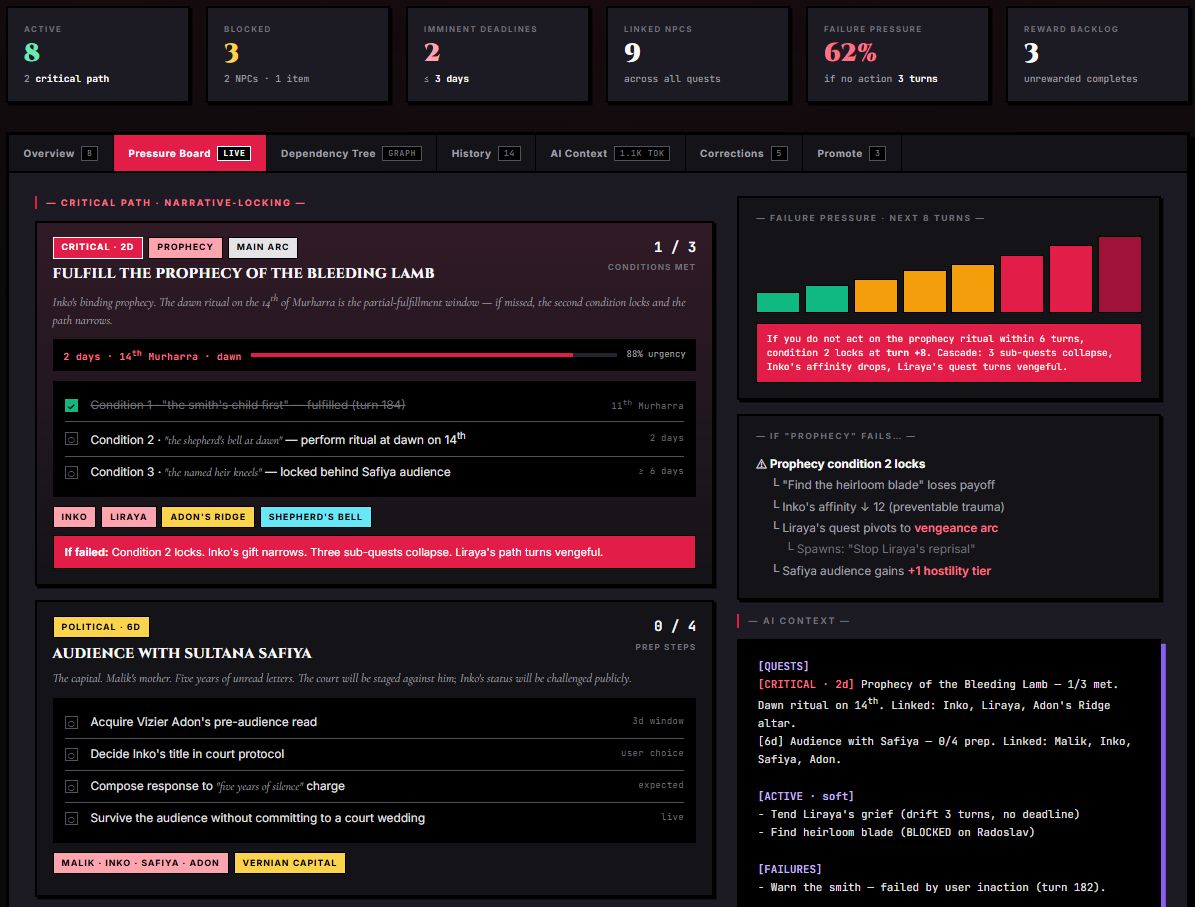Select the MALIK · INKO · SAFIYA · ADON tag

coord(140,863)
